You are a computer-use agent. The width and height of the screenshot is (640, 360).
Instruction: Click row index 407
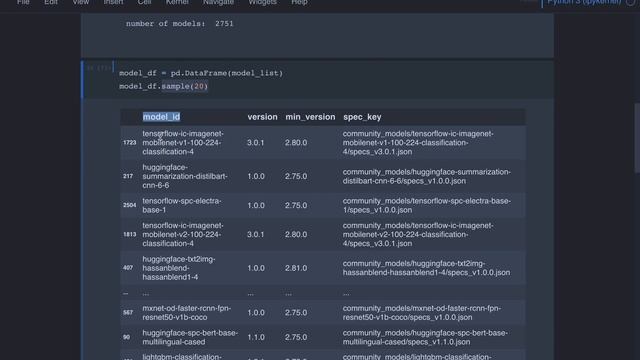pos(128,268)
